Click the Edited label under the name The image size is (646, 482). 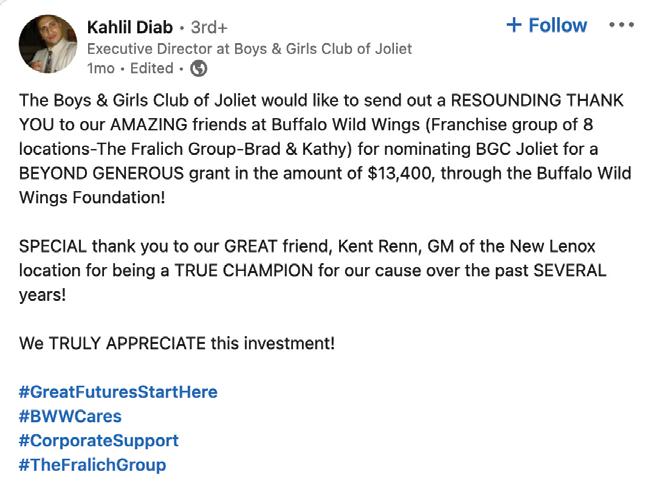pyautogui.click(x=152, y=68)
